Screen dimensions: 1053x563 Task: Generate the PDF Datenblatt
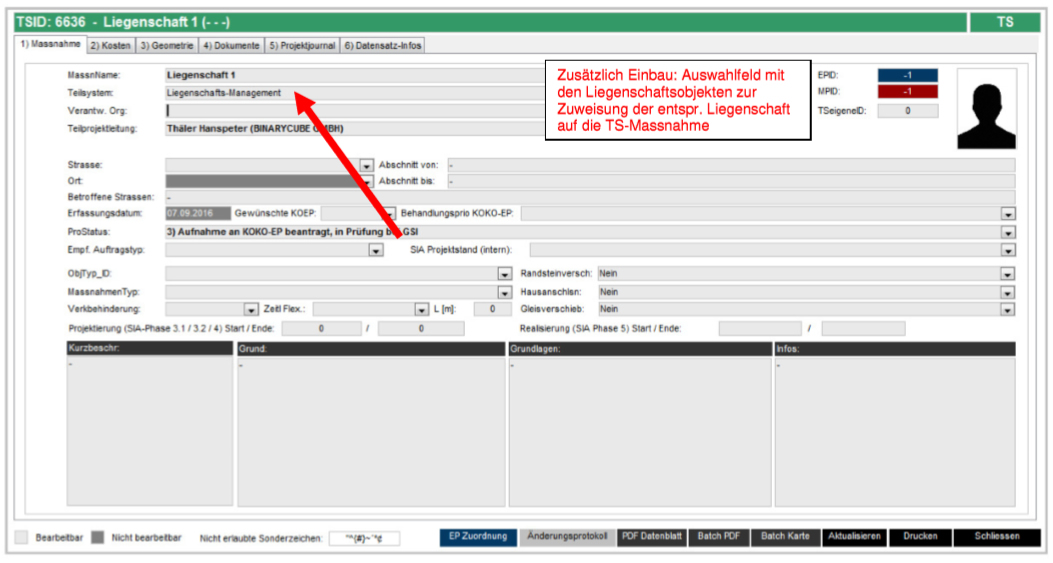click(652, 537)
